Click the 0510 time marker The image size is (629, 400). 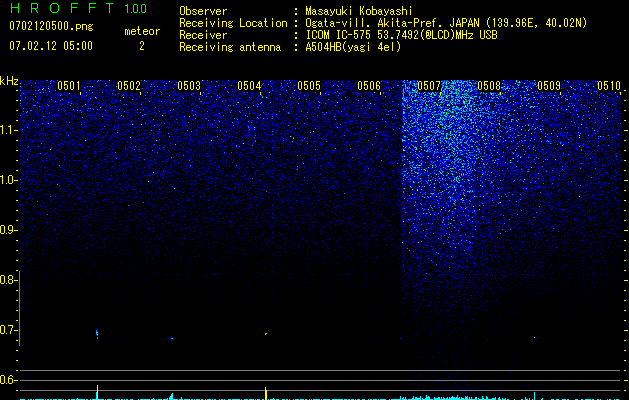(x=609, y=86)
